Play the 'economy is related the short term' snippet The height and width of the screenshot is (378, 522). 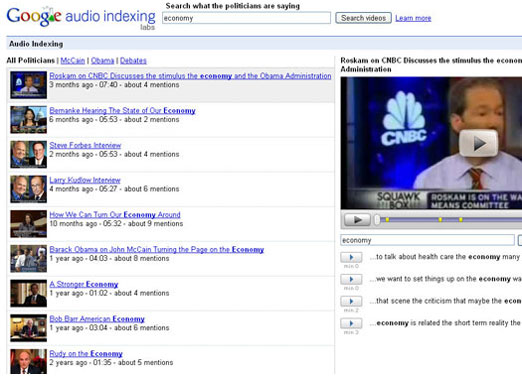[x=351, y=323]
